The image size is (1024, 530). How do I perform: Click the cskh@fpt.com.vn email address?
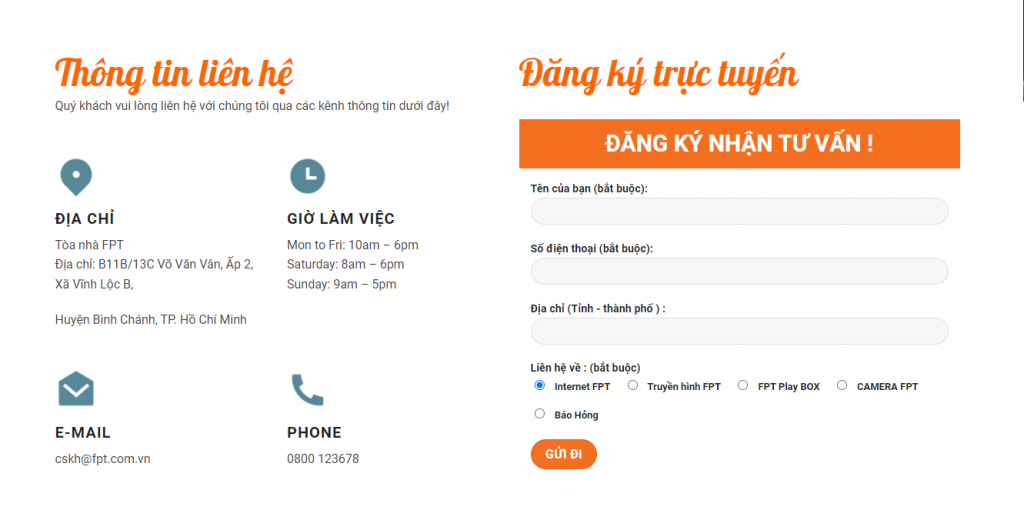103,459
